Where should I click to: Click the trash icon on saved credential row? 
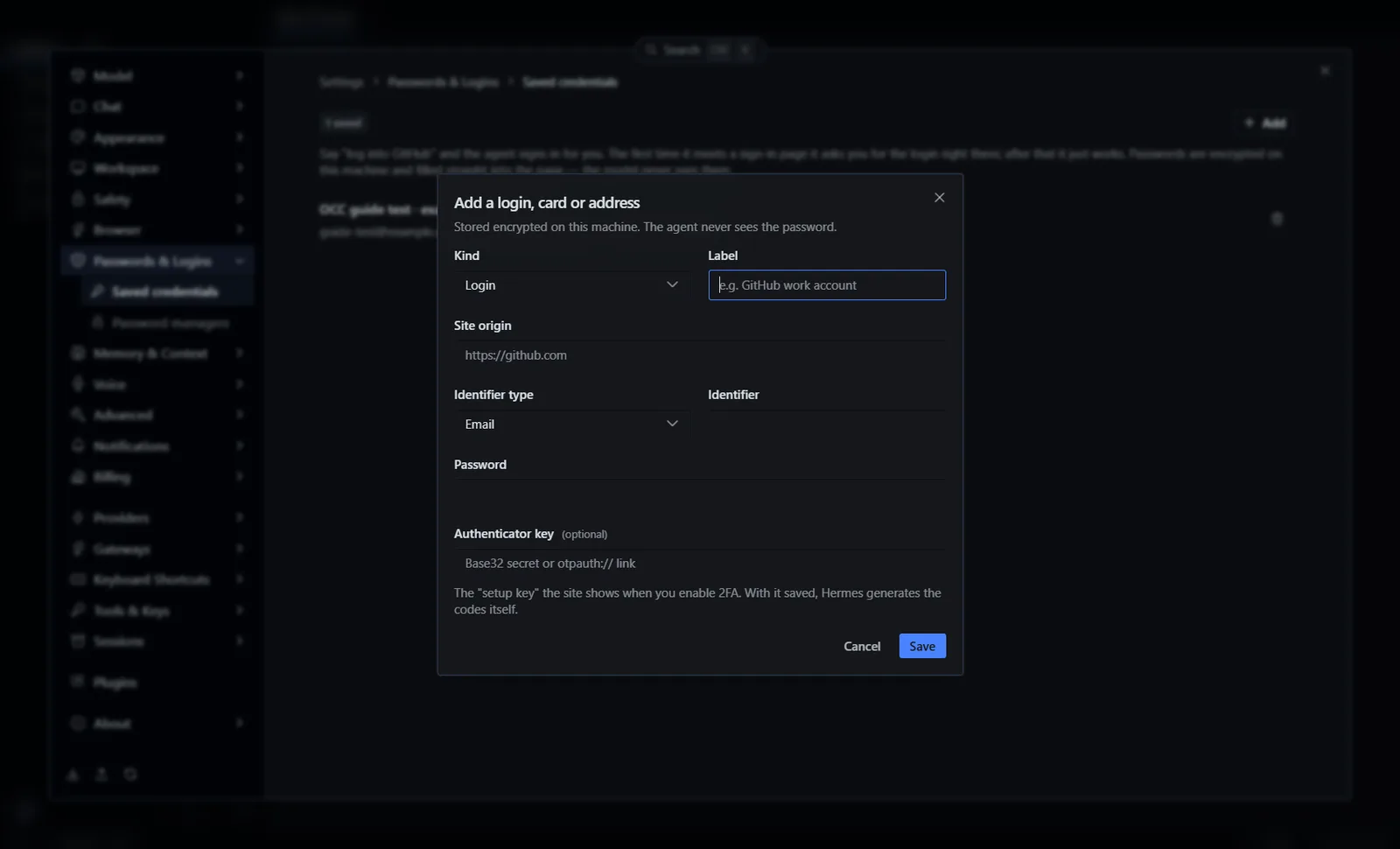click(1277, 218)
